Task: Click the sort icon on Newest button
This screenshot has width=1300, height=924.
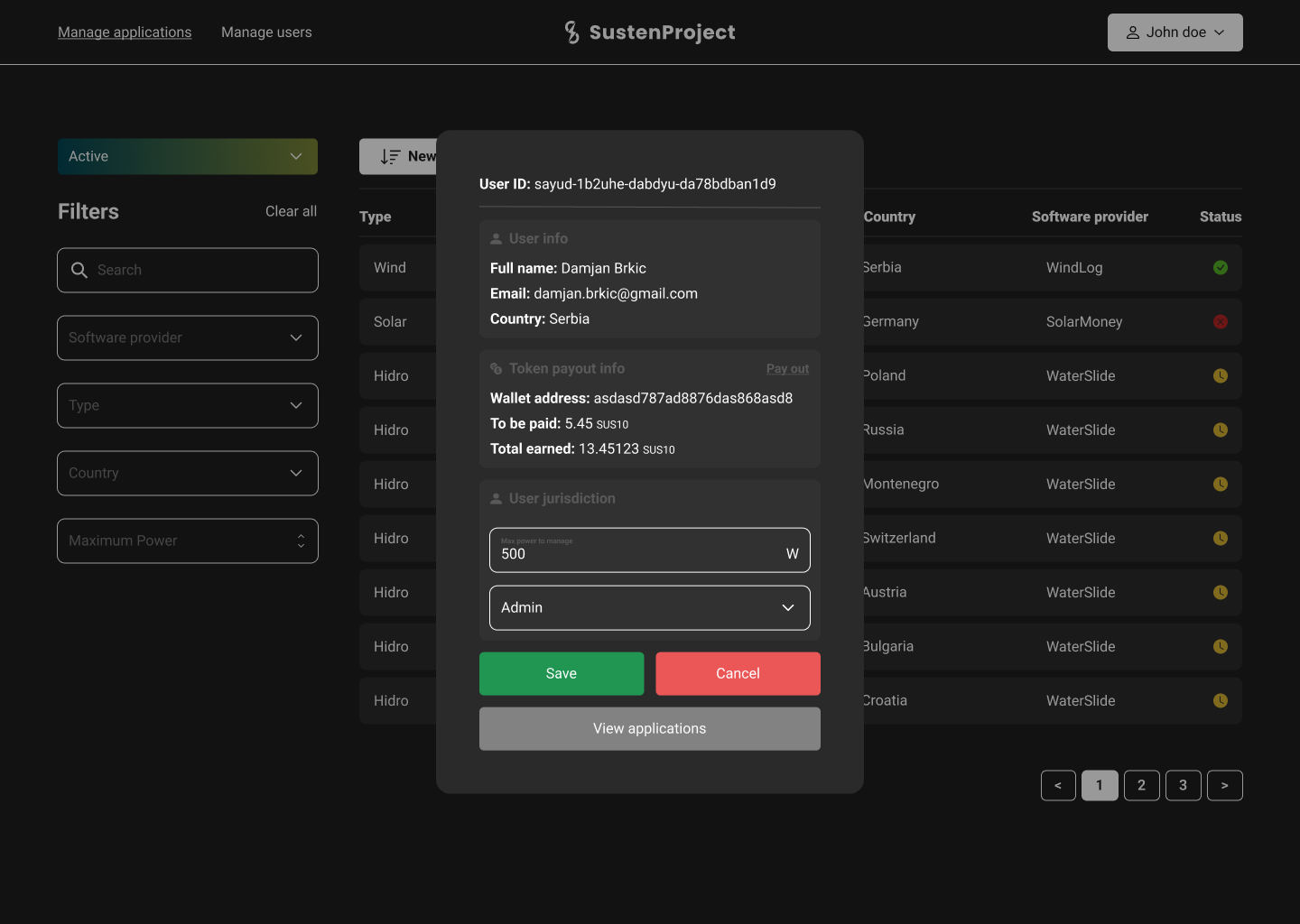Action: coord(390,157)
